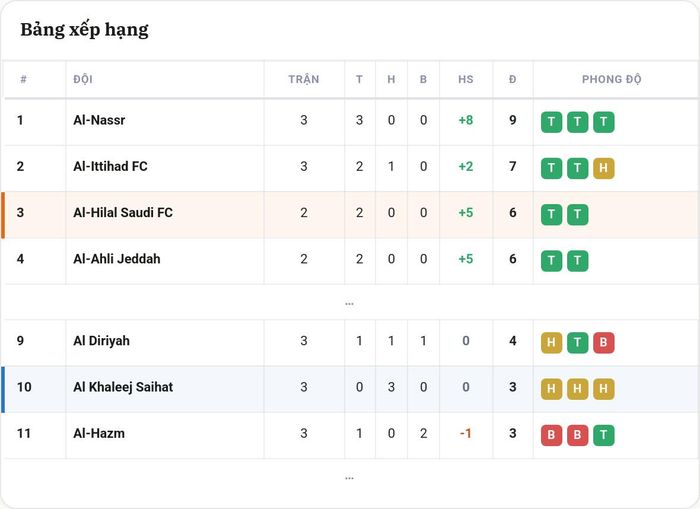Click Al-Ahli Jeddah's +5 goal difference
Screen dimensions: 700x509
[466, 259]
